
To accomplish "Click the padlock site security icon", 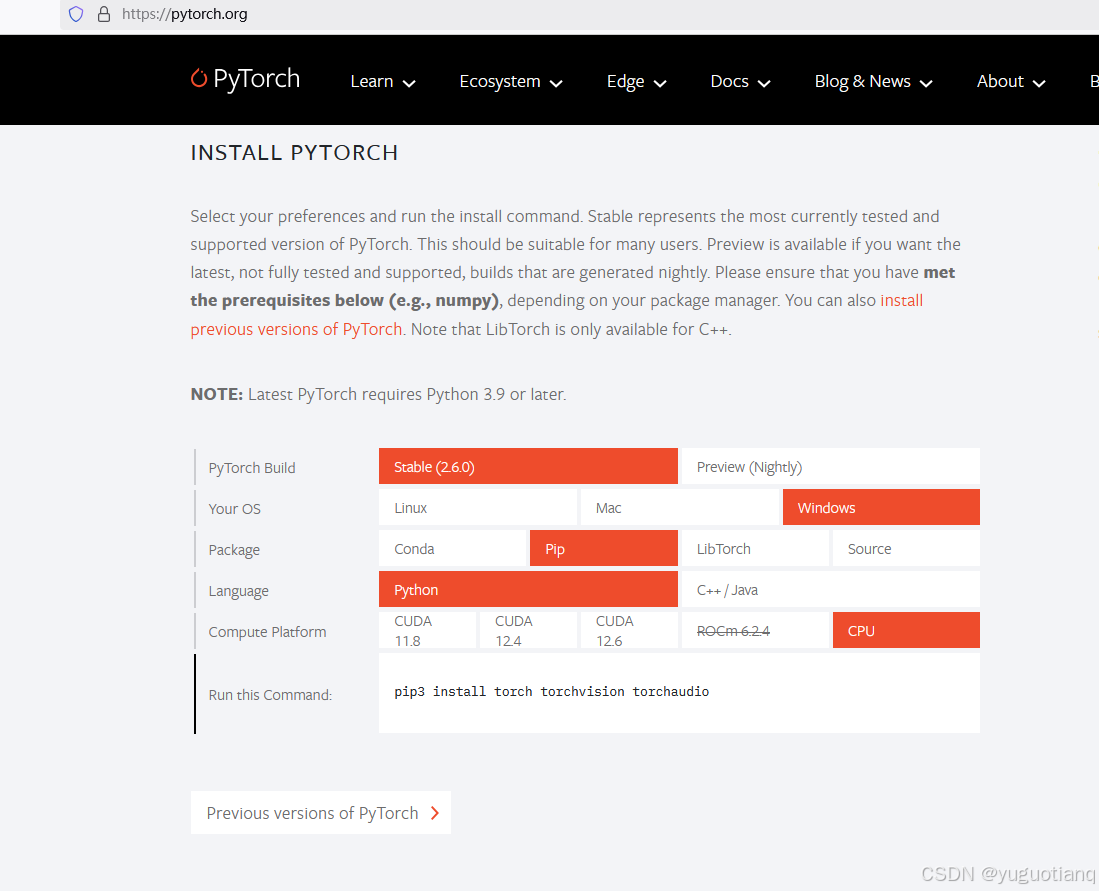I will 104,14.
